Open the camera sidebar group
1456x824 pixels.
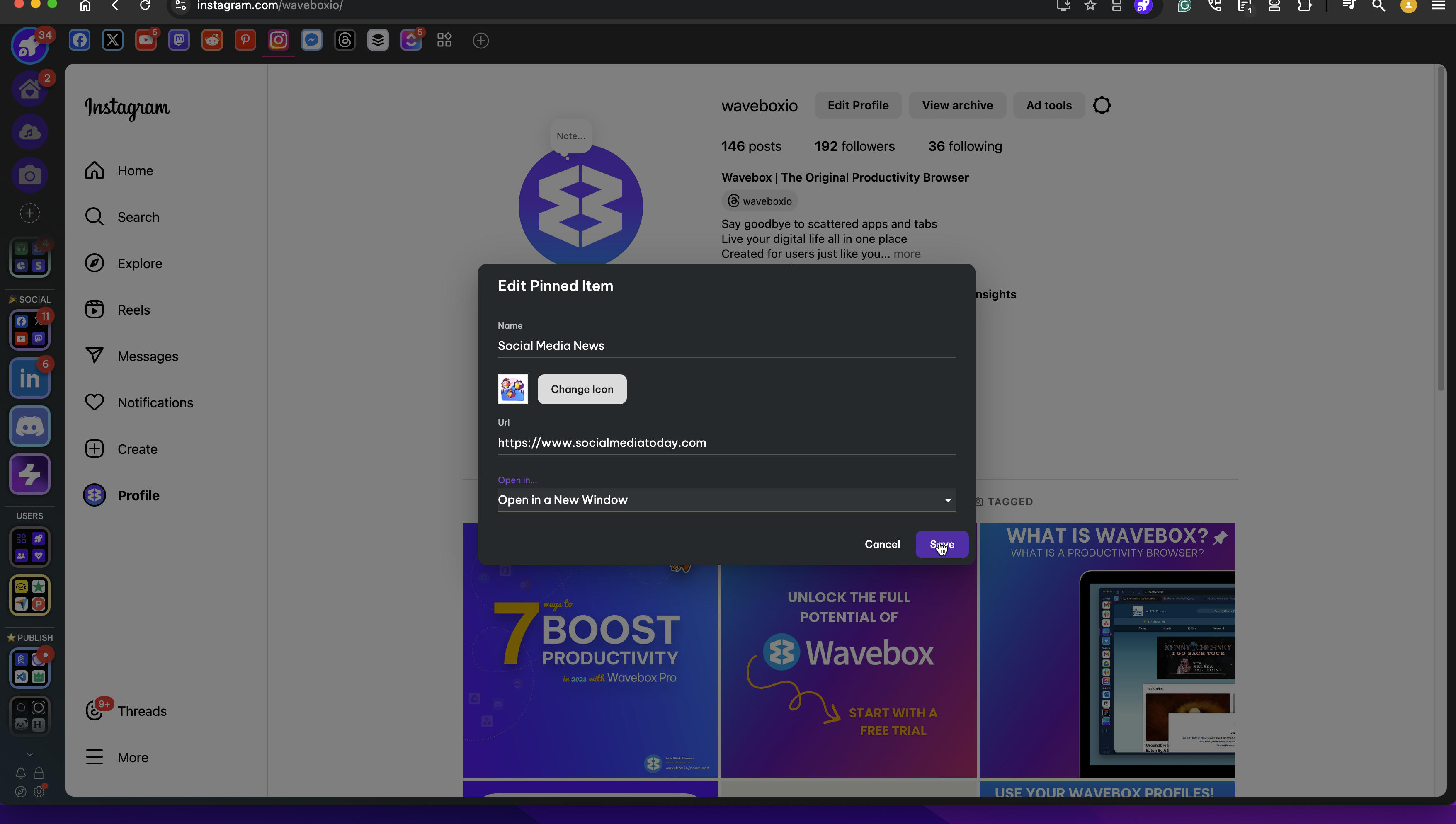point(29,175)
